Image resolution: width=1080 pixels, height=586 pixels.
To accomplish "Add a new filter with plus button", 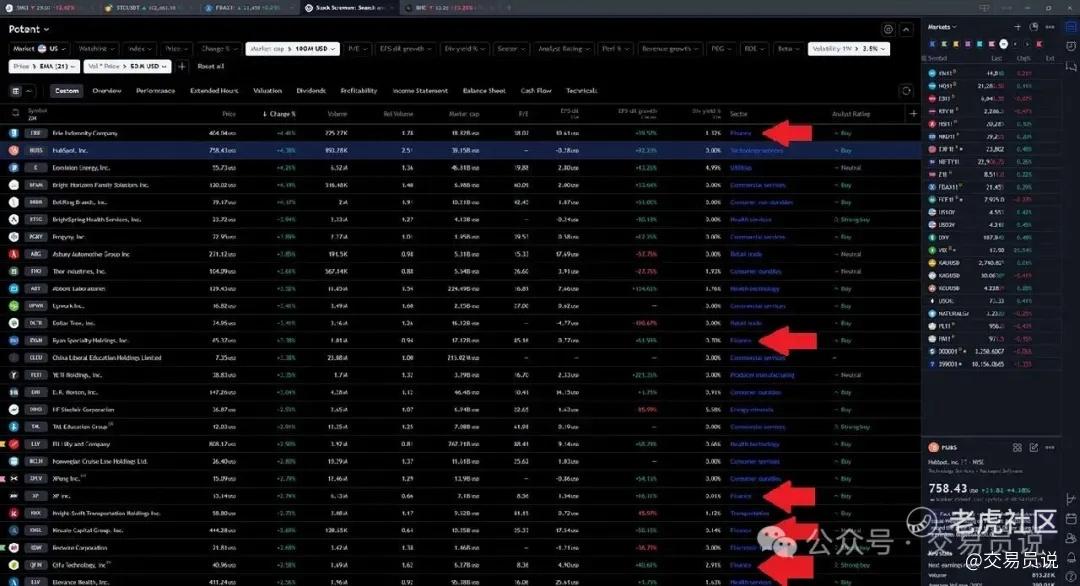I will coord(182,67).
